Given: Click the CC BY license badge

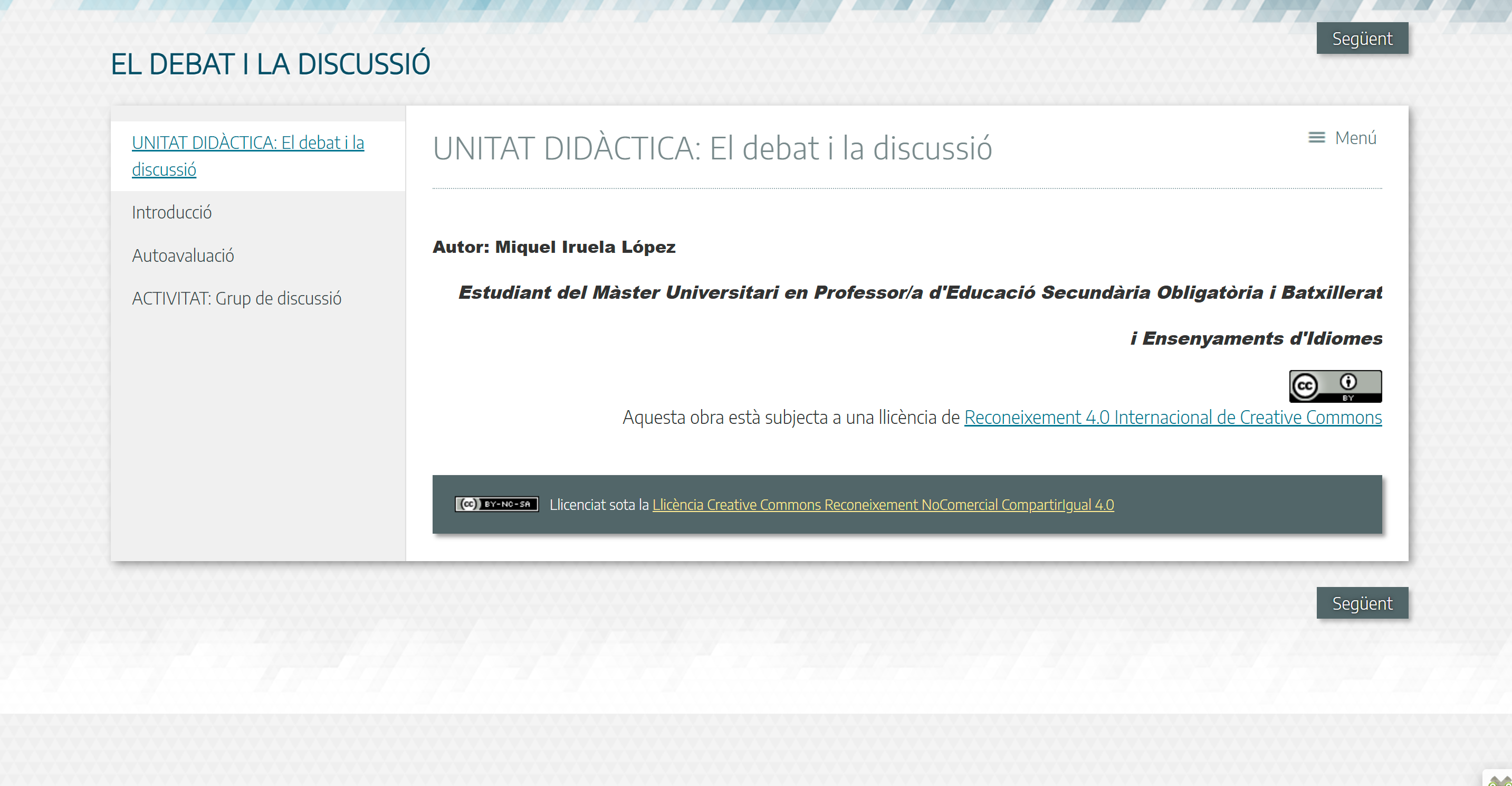Looking at the screenshot, I should point(1335,386).
